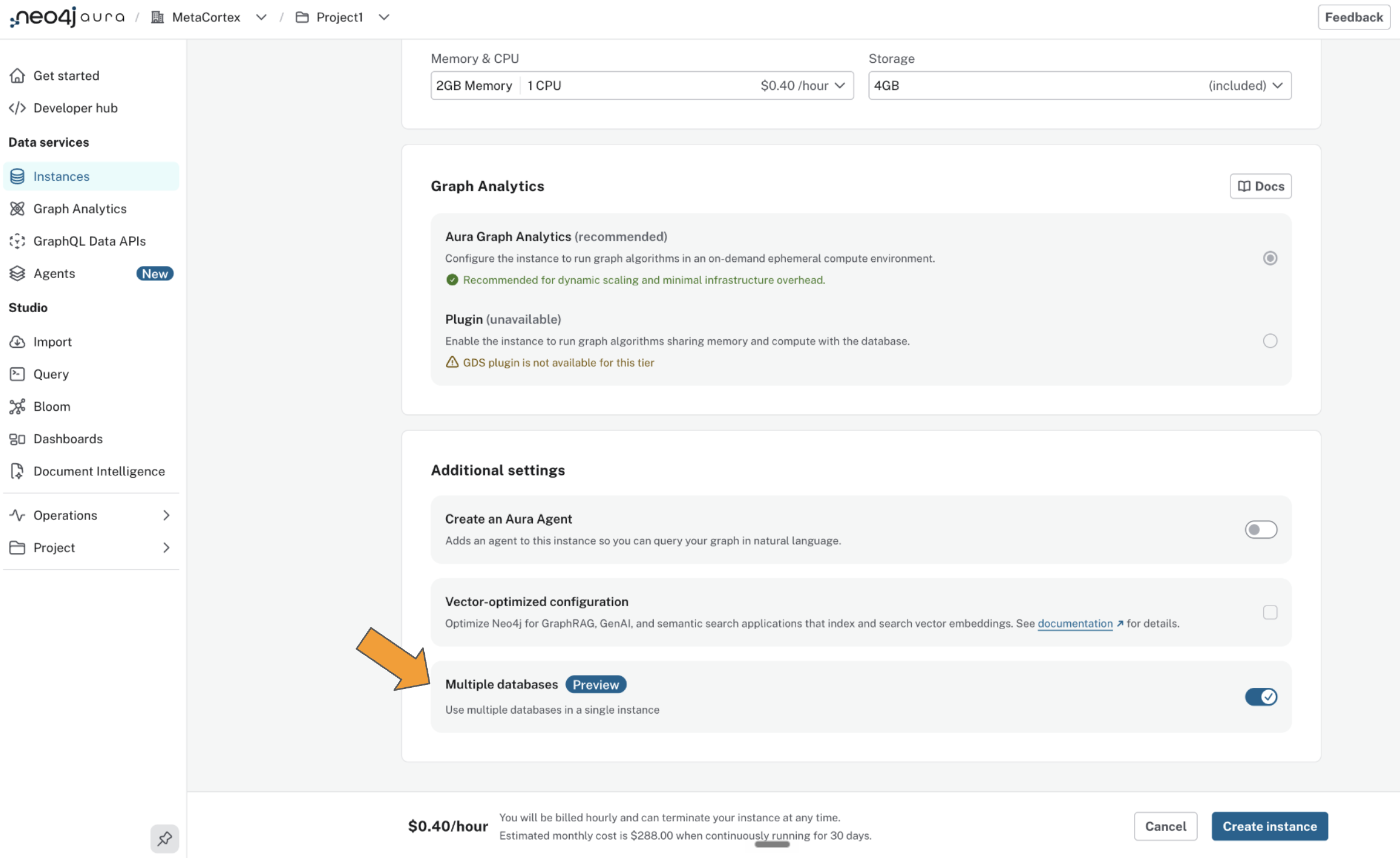Click the New badge beside Agents
The width and height of the screenshot is (1400, 858).
[155, 273]
